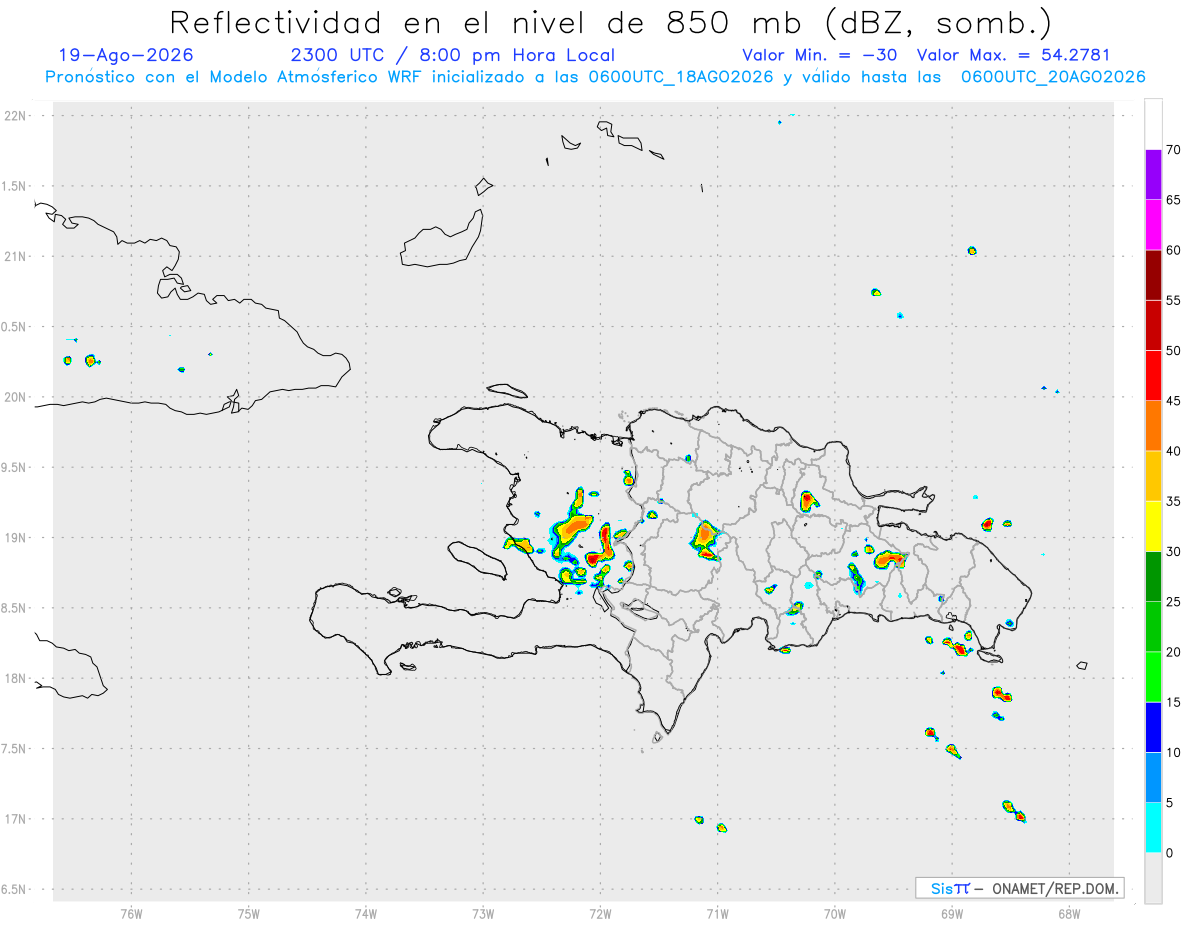Click the colorbar tick label '45'
This screenshot has height=927, width=1200.
pos(1173,401)
